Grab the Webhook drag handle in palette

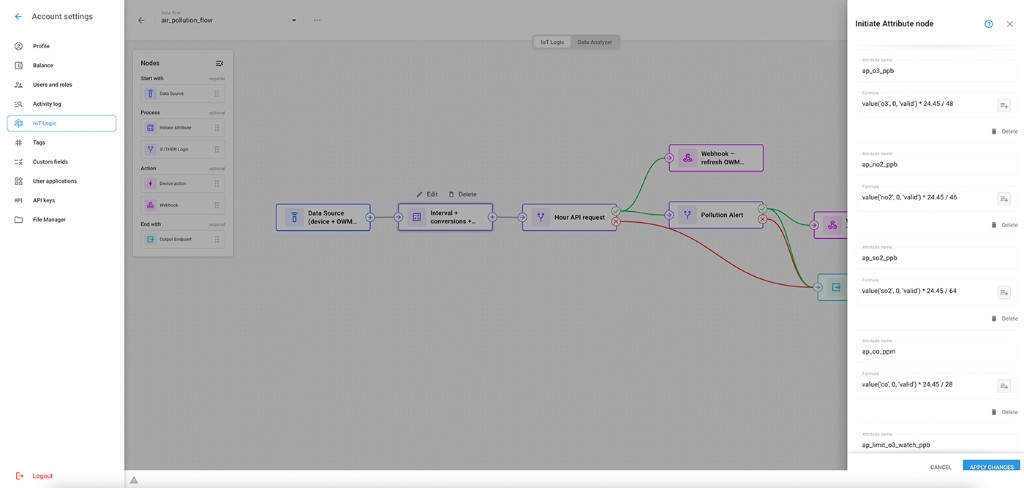click(x=216, y=206)
